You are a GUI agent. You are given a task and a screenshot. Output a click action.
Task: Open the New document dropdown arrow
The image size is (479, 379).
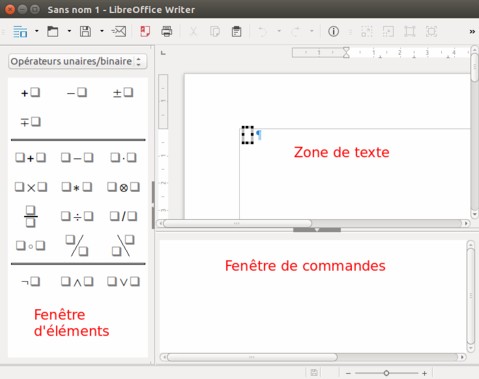click(37, 31)
